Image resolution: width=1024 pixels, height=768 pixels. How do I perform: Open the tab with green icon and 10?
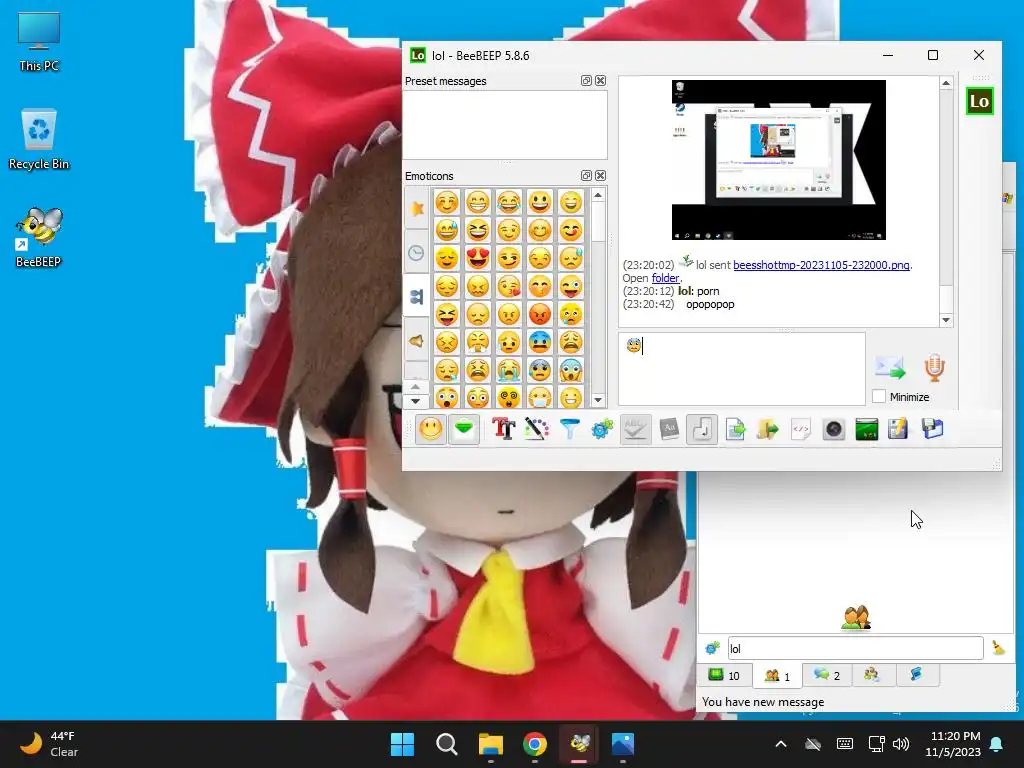(x=724, y=675)
